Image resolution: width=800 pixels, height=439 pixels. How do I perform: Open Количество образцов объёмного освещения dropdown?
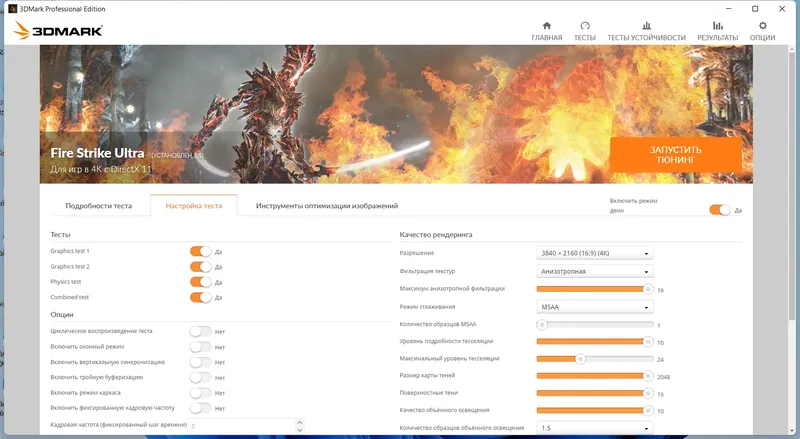[x=594, y=428]
